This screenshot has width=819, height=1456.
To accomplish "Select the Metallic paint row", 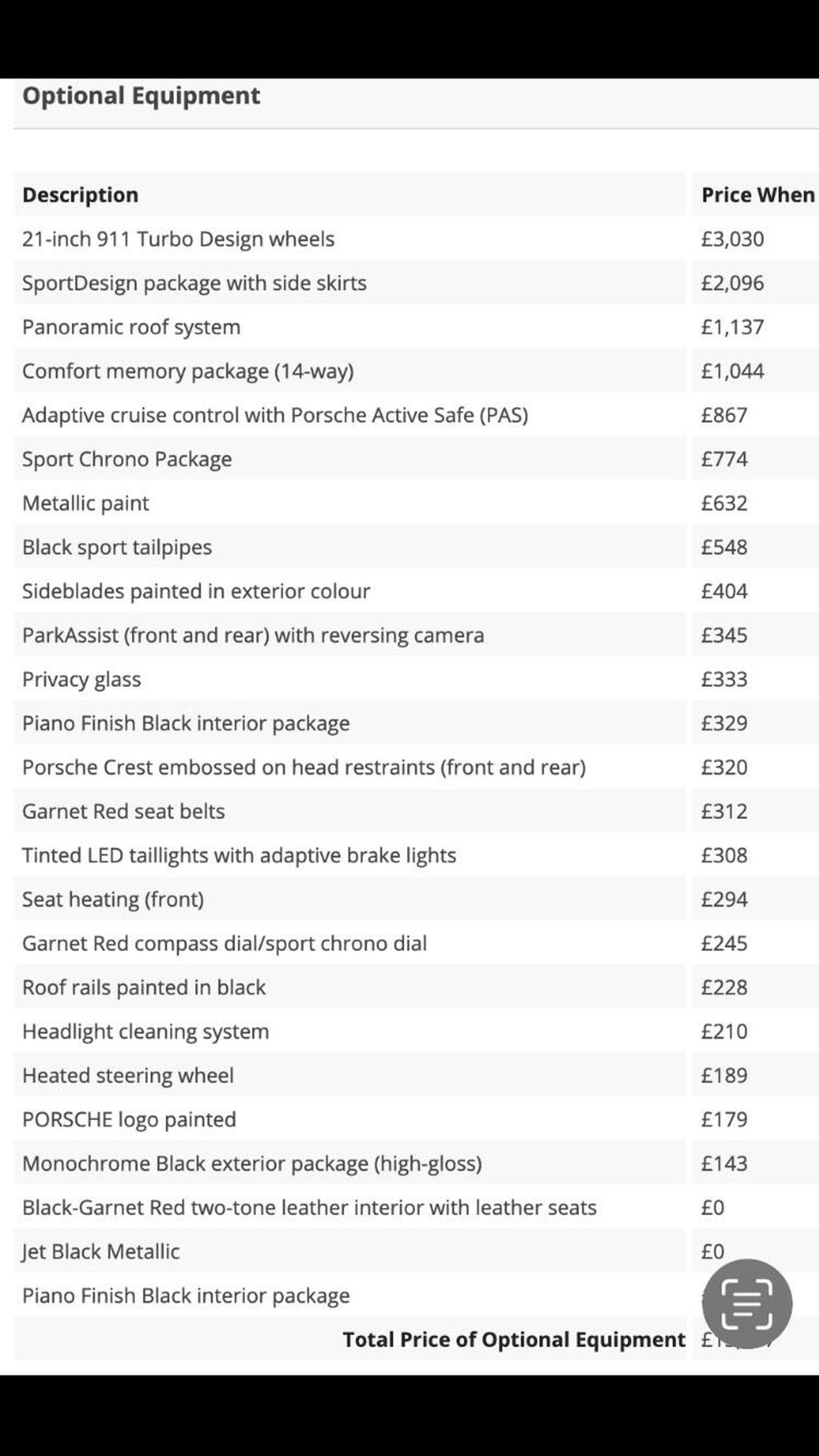I will point(416,503).
